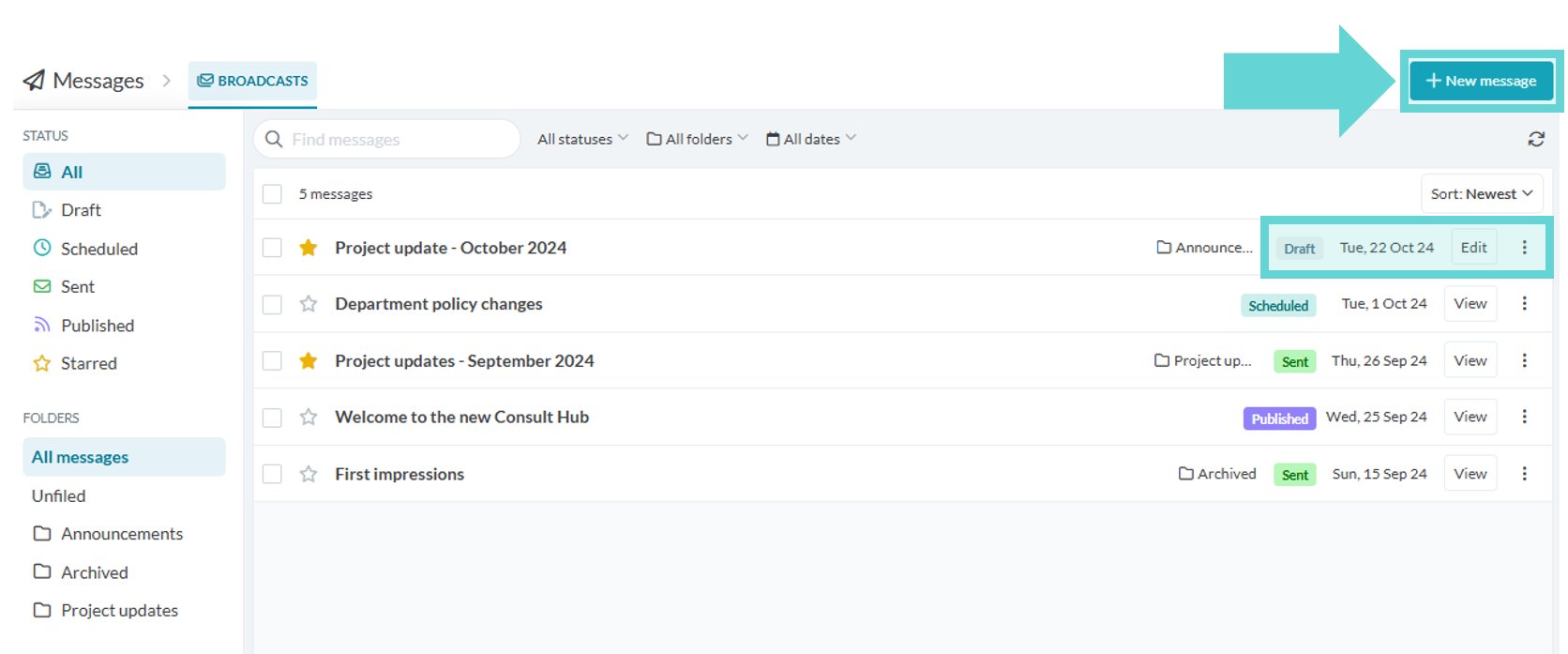Unstar the Project update - October 2024 message
1568x654 pixels.
point(308,248)
